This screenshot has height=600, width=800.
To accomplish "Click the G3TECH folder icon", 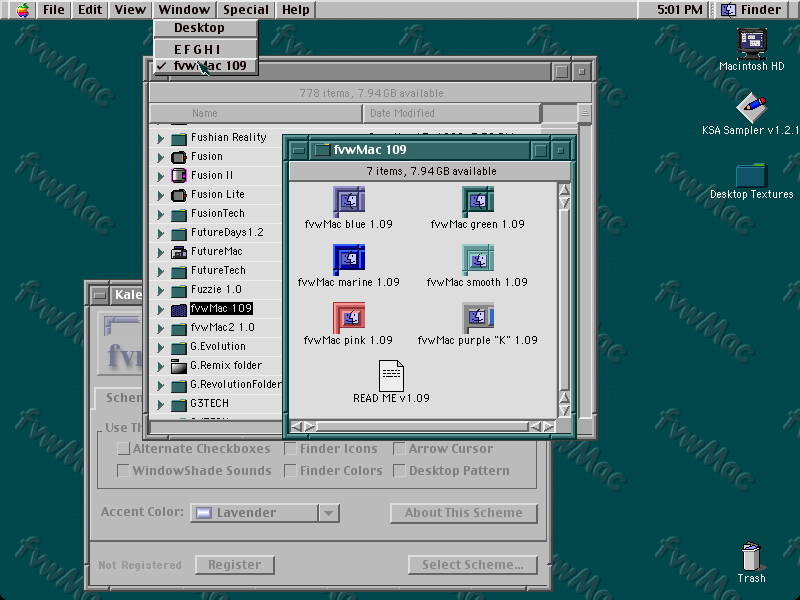I will pos(179,404).
